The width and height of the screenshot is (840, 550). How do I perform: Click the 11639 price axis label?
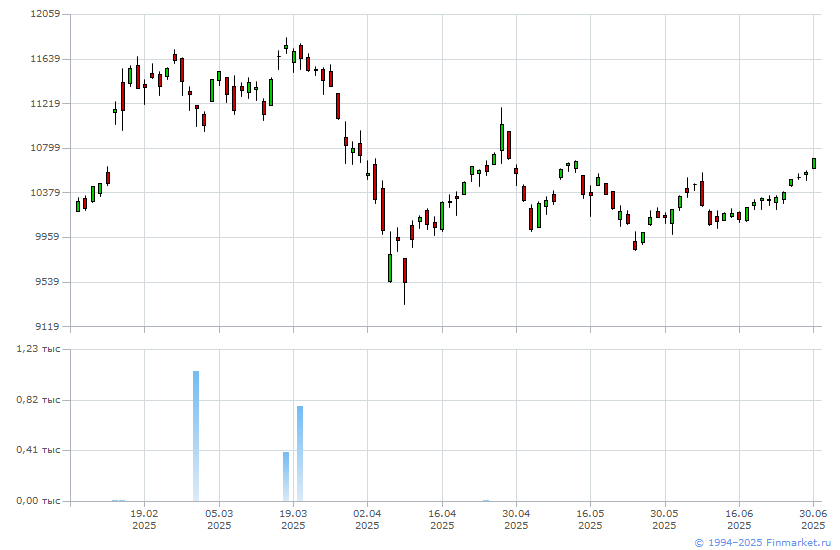(x=44, y=58)
